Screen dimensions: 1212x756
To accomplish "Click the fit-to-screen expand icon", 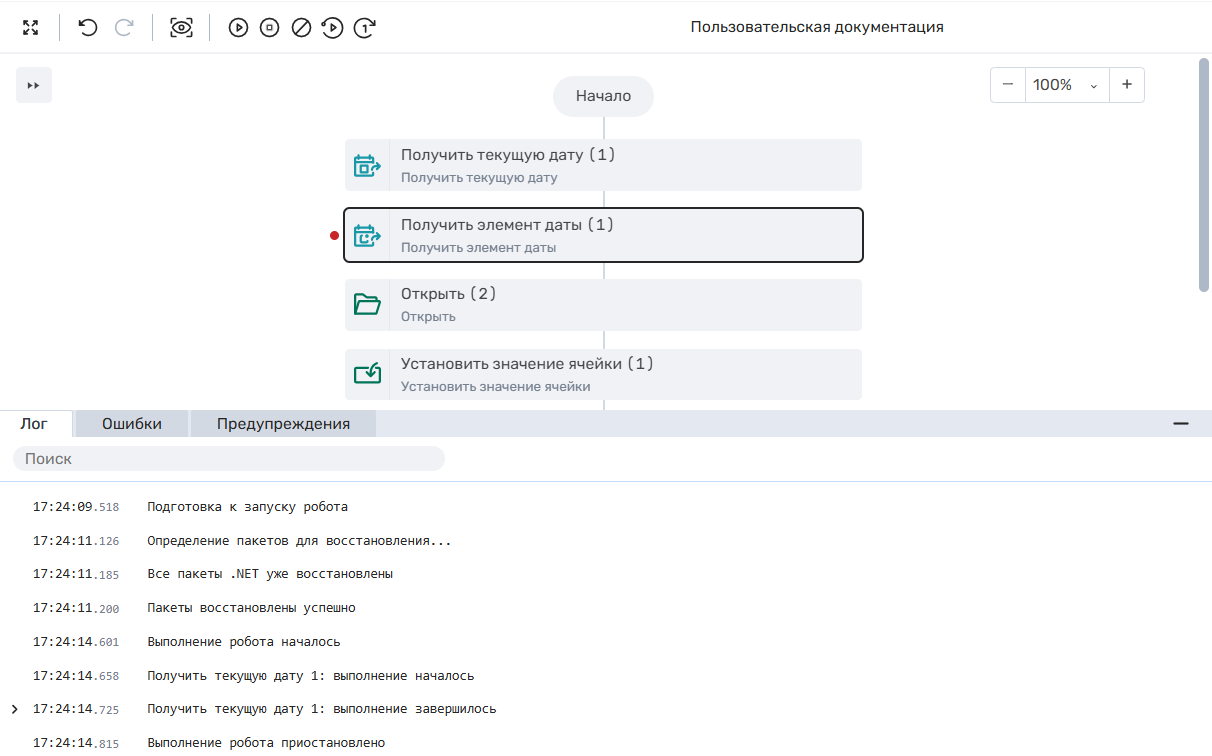I will (31, 28).
